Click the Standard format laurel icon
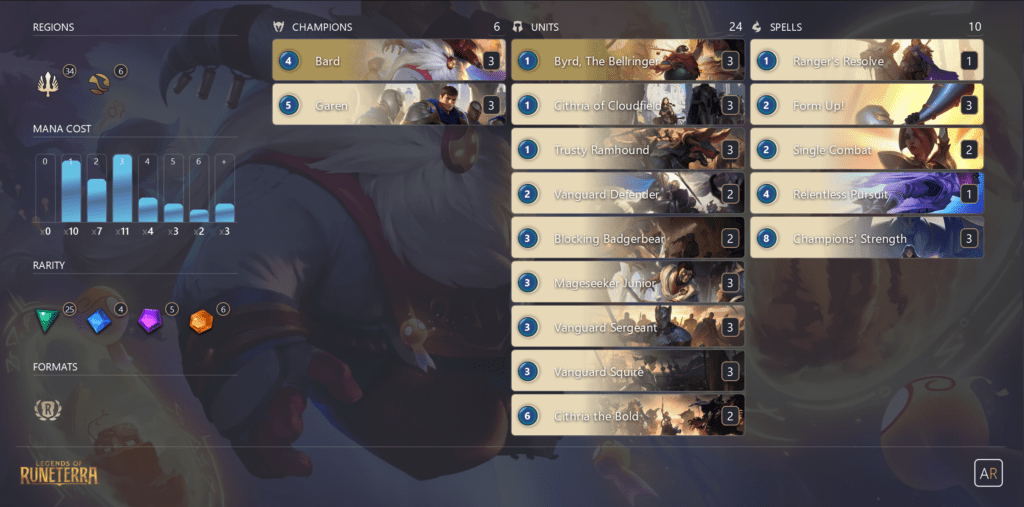Viewport: 1024px width, 507px height. (48, 410)
